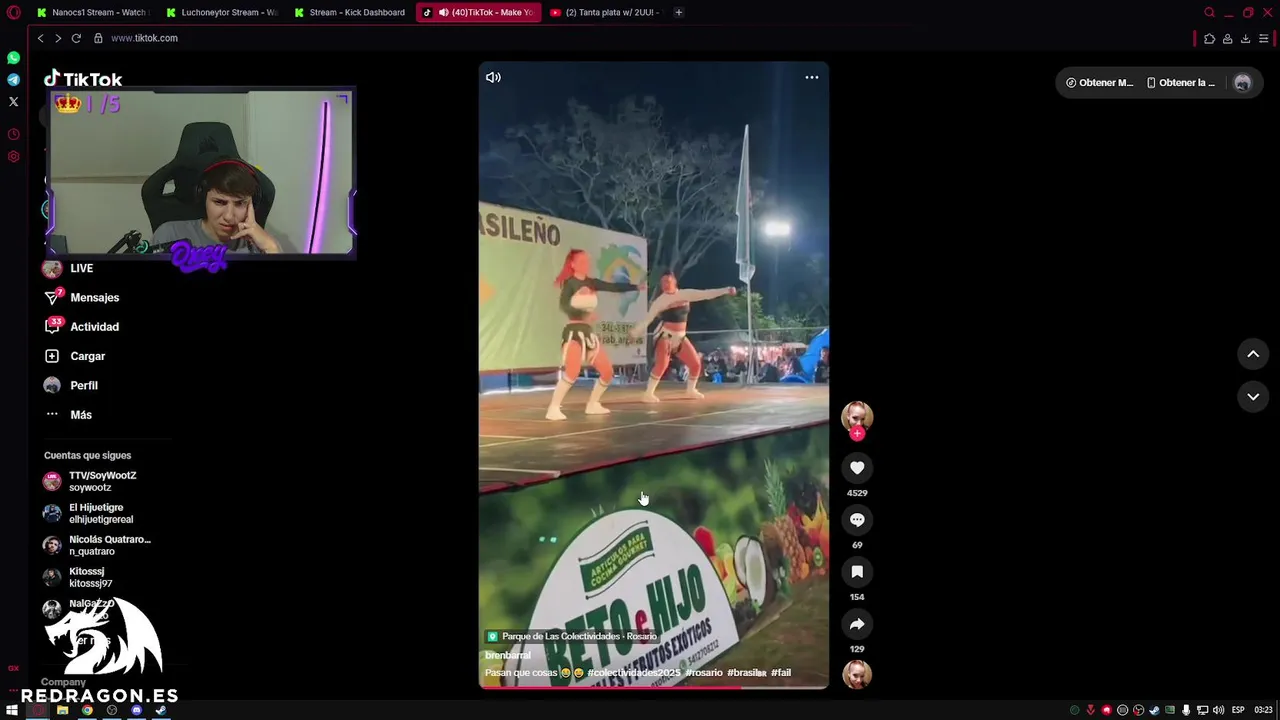The height and width of the screenshot is (720, 1280).
Task: Switch to the Luchoneytor Stream tab
Action: pos(221,12)
